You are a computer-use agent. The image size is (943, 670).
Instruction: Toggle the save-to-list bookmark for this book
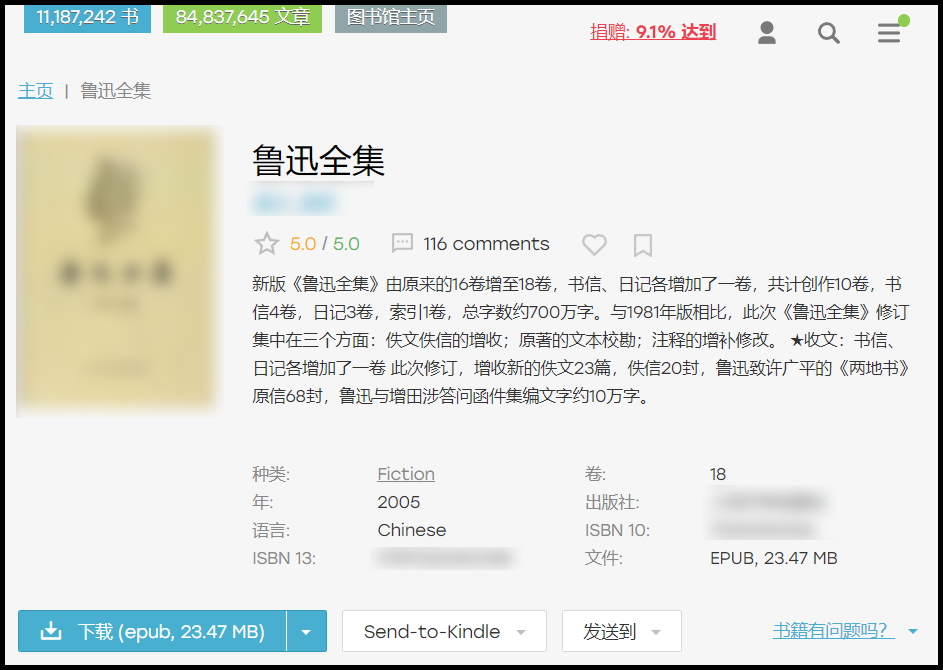tap(643, 244)
